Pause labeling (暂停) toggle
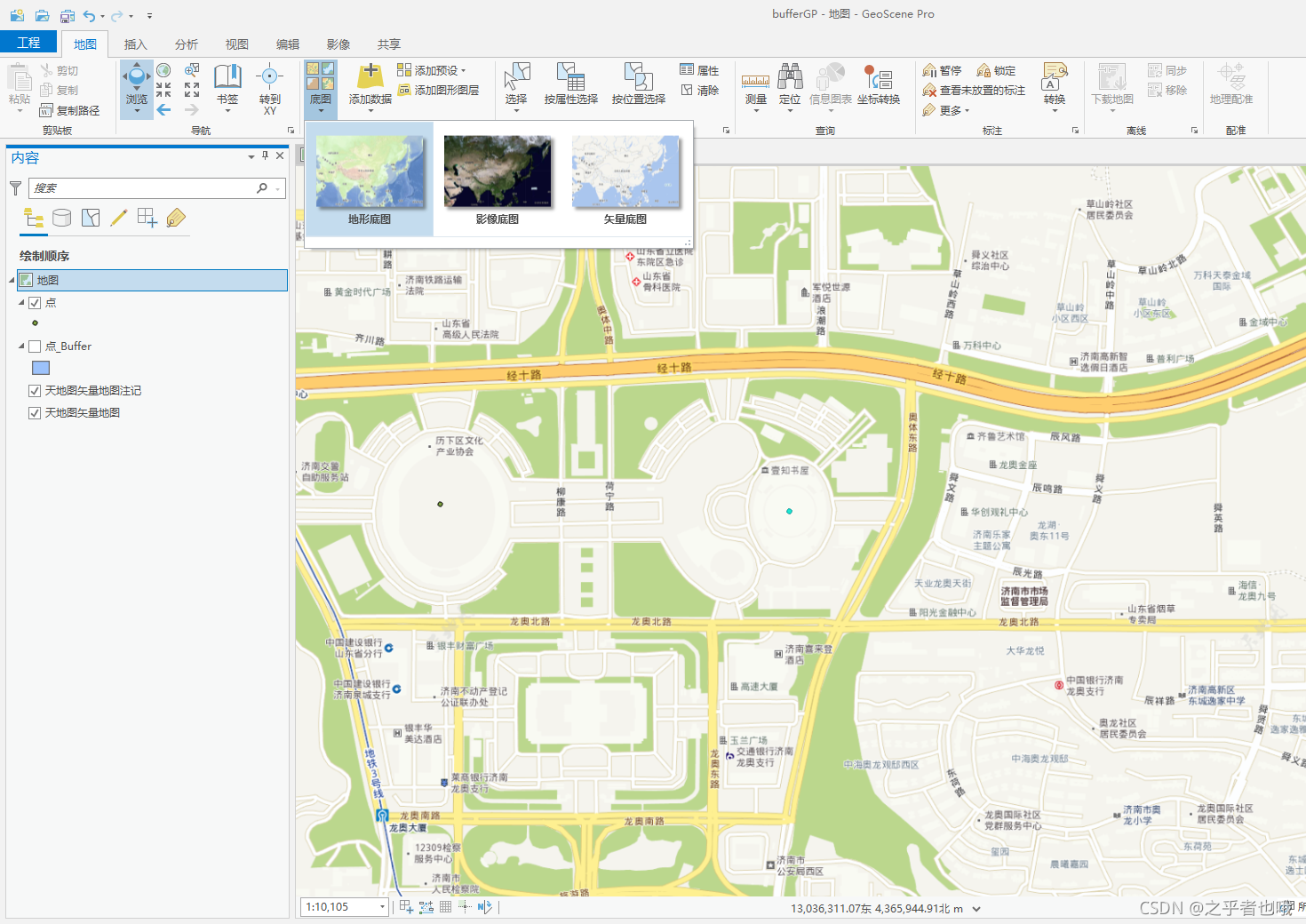Image resolution: width=1306 pixels, height=924 pixels. click(942, 70)
